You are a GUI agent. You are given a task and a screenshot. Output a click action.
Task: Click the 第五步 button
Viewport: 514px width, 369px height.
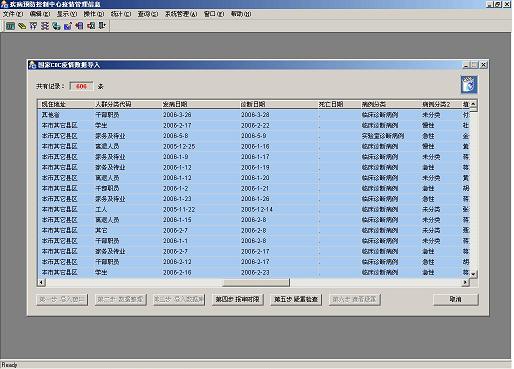pos(296,299)
